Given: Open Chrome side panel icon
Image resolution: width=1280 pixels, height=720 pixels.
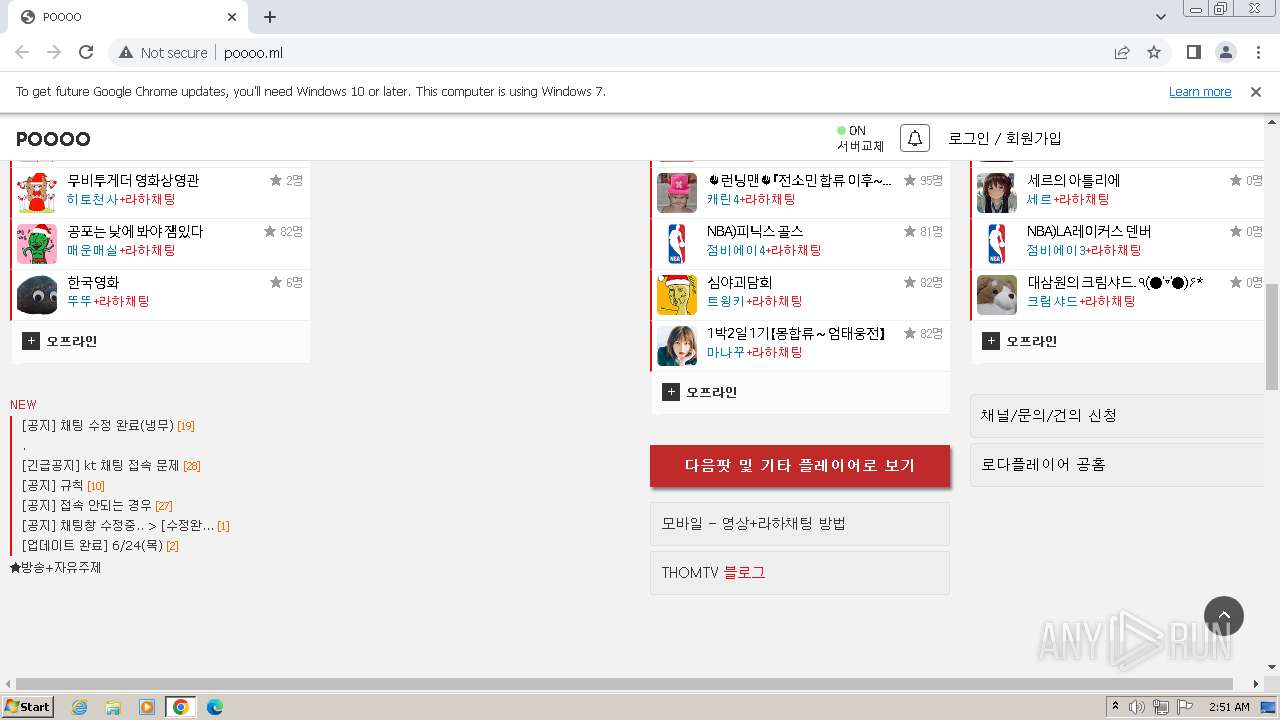Looking at the screenshot, I should (1193, 52).
